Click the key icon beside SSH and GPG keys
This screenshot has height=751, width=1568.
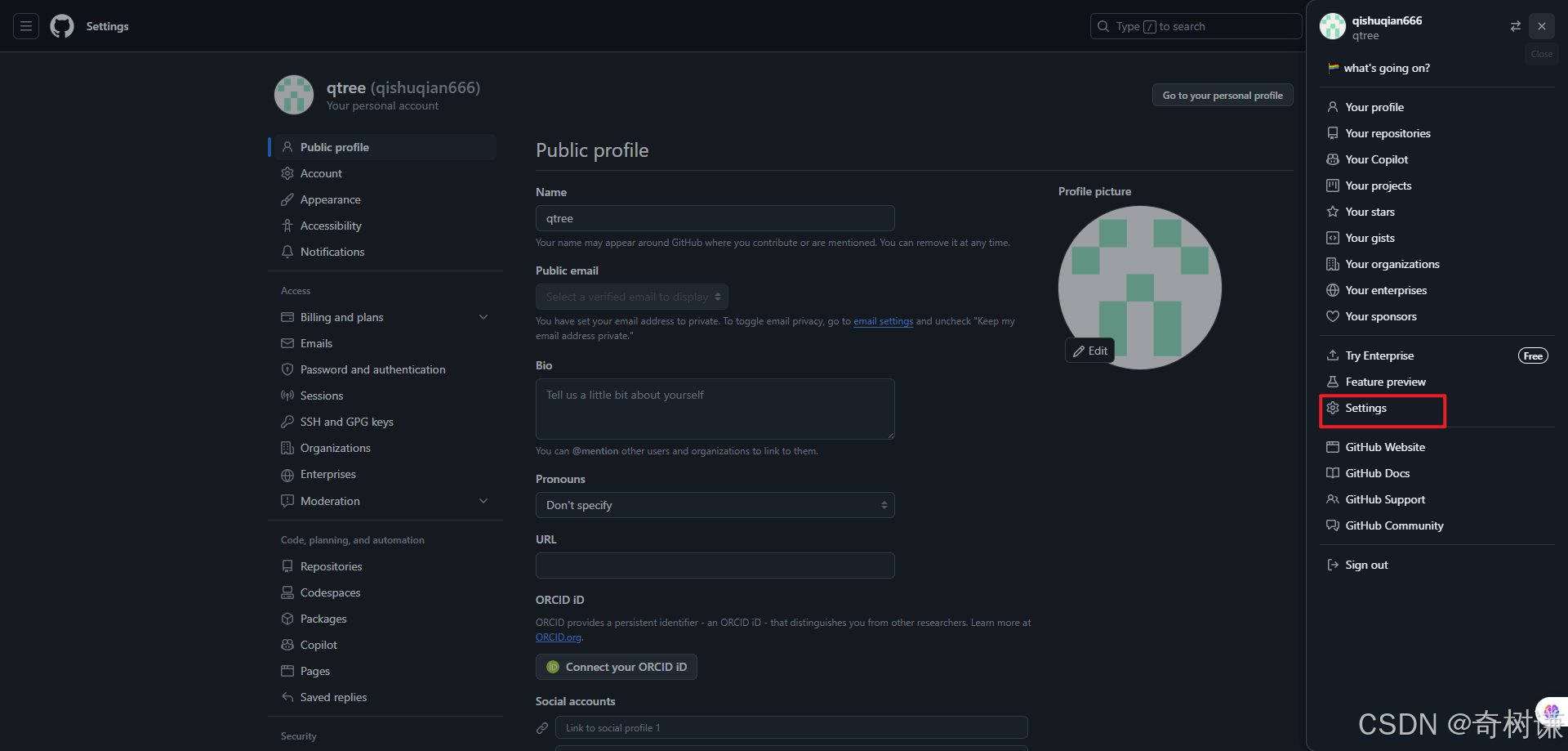(287, 422)
